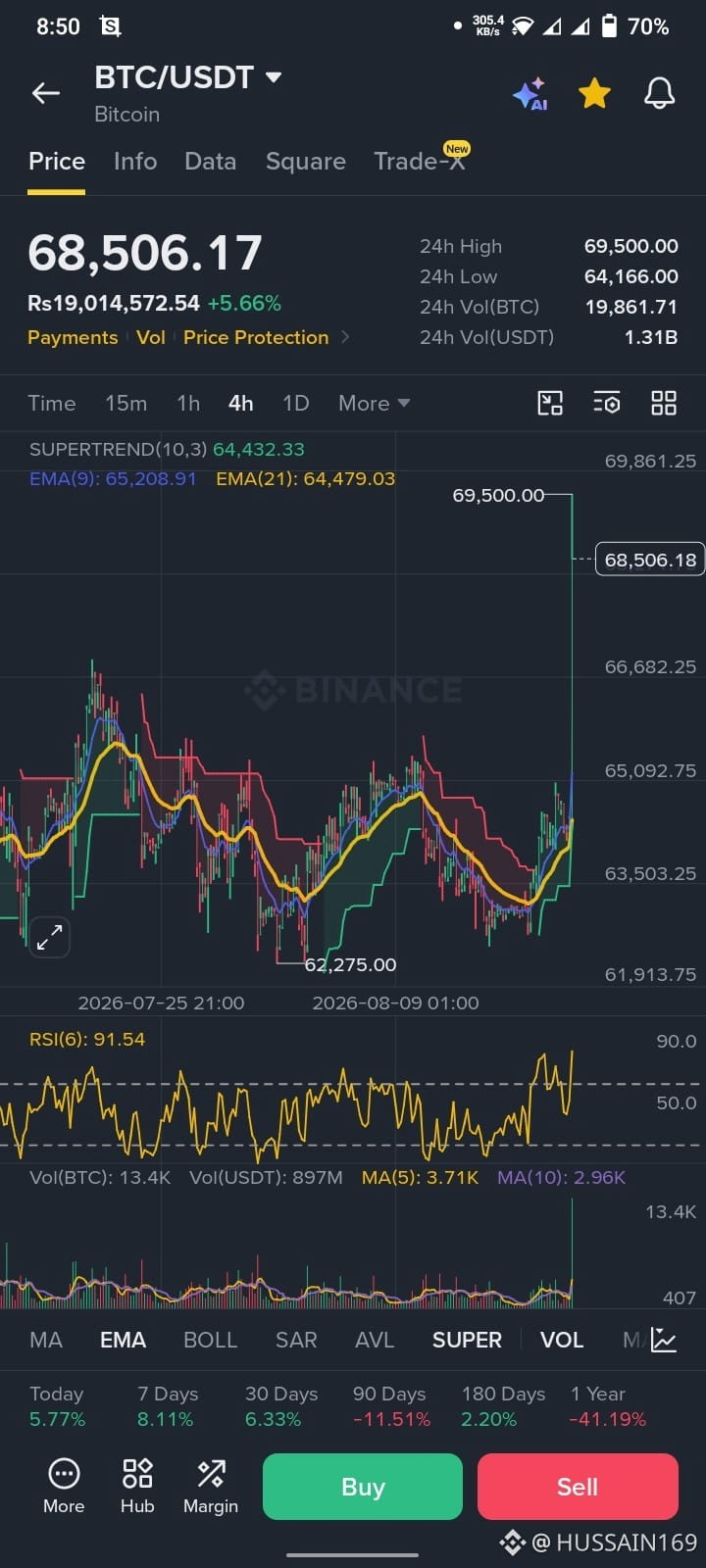Tap the 24h Low value 64,166.00
This screenshot has width=706, height=1568.
pyautogui.click(x=630, y=276)
